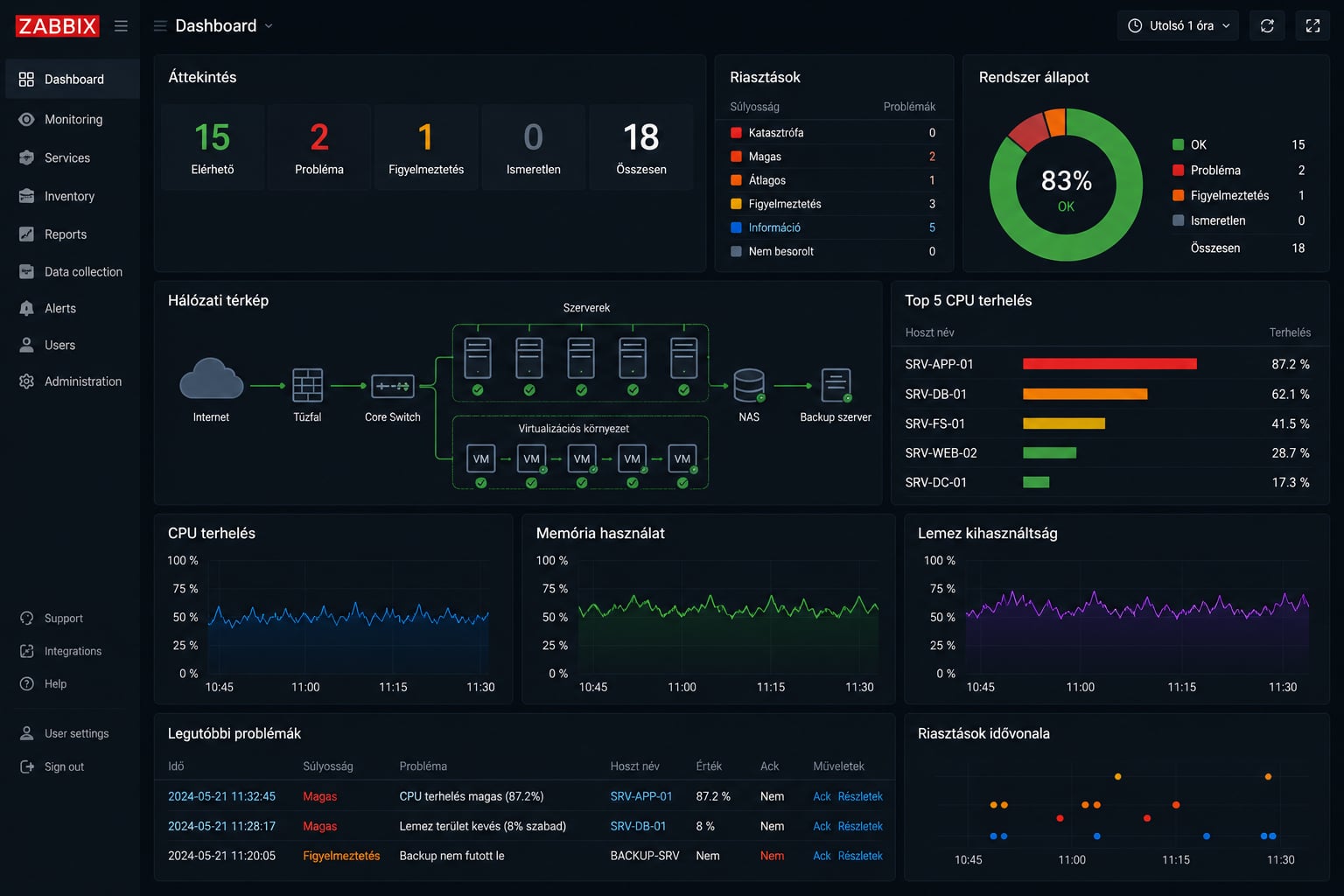Click the NAS storage icon
This screenshot has width=1344, height=896.
(x=749, y=385)
